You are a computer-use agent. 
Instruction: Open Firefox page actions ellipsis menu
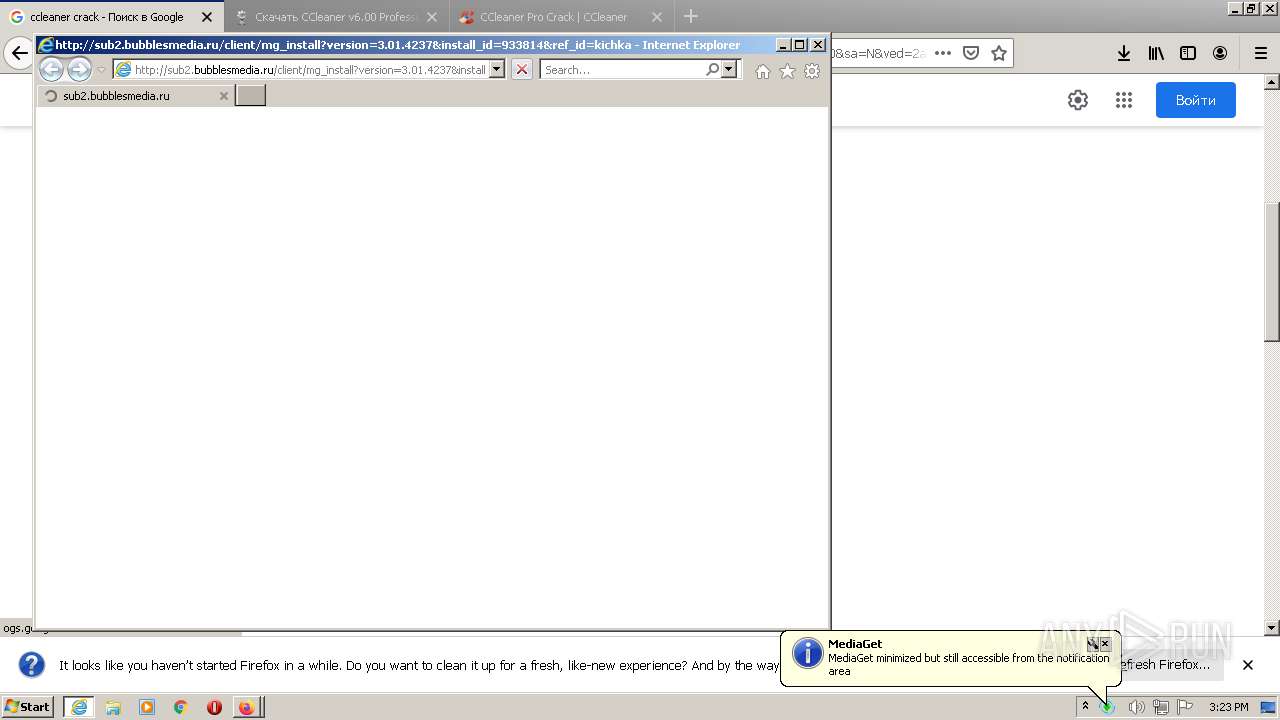click(942, 53)
